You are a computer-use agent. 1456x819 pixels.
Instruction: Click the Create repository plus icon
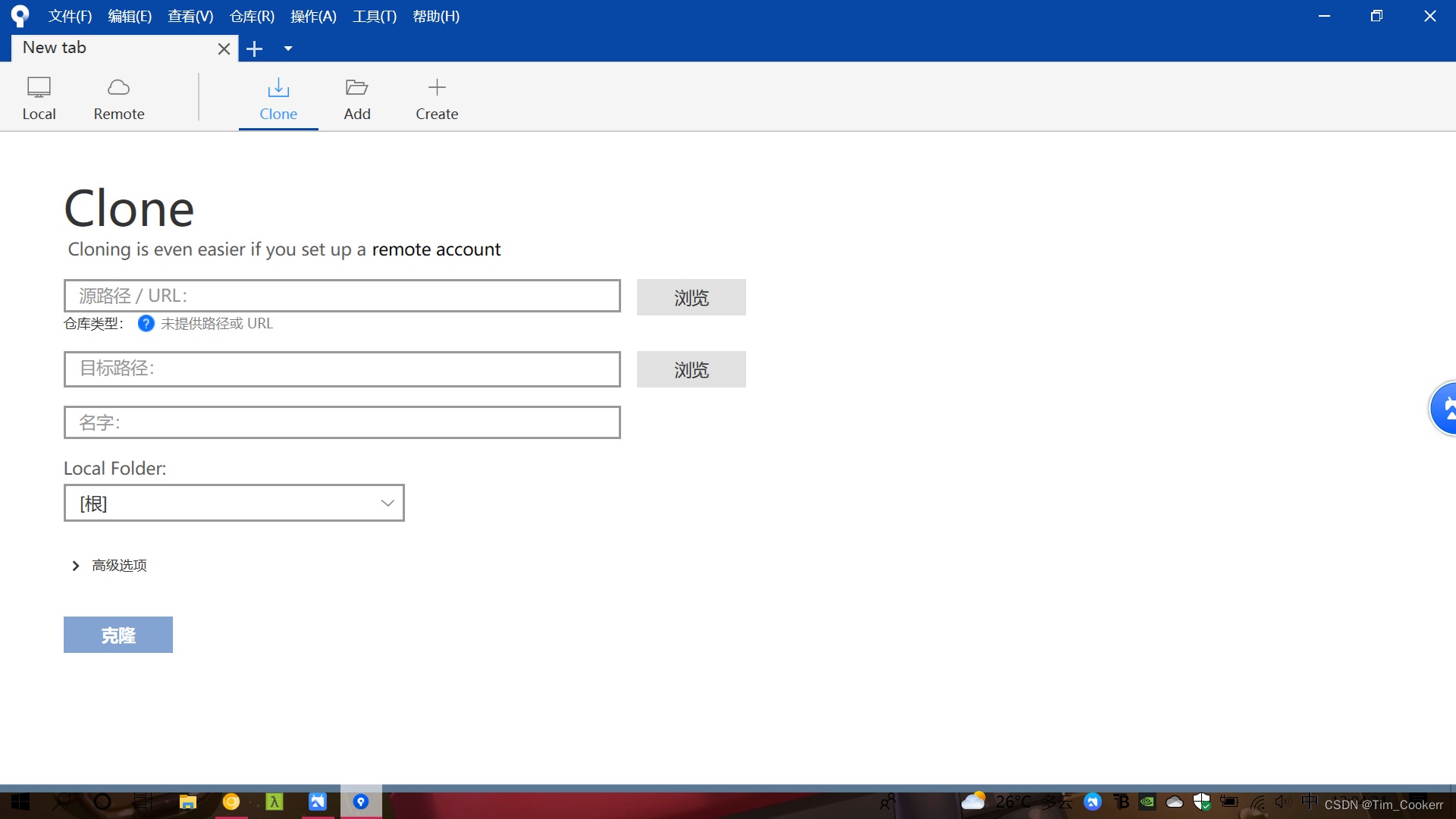(x=437, y=88)
